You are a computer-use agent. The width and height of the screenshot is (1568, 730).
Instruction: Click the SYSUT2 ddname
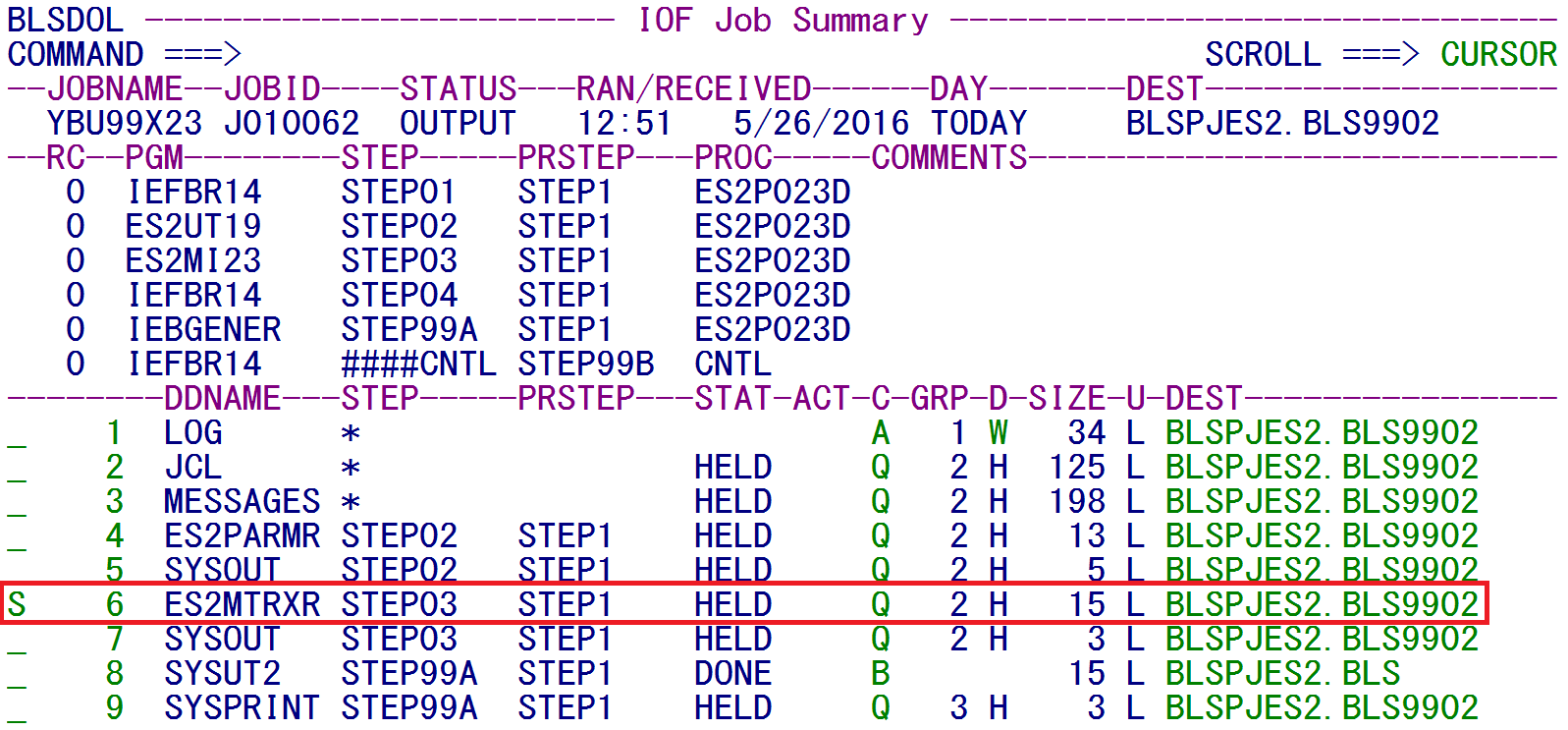(223, 674)
